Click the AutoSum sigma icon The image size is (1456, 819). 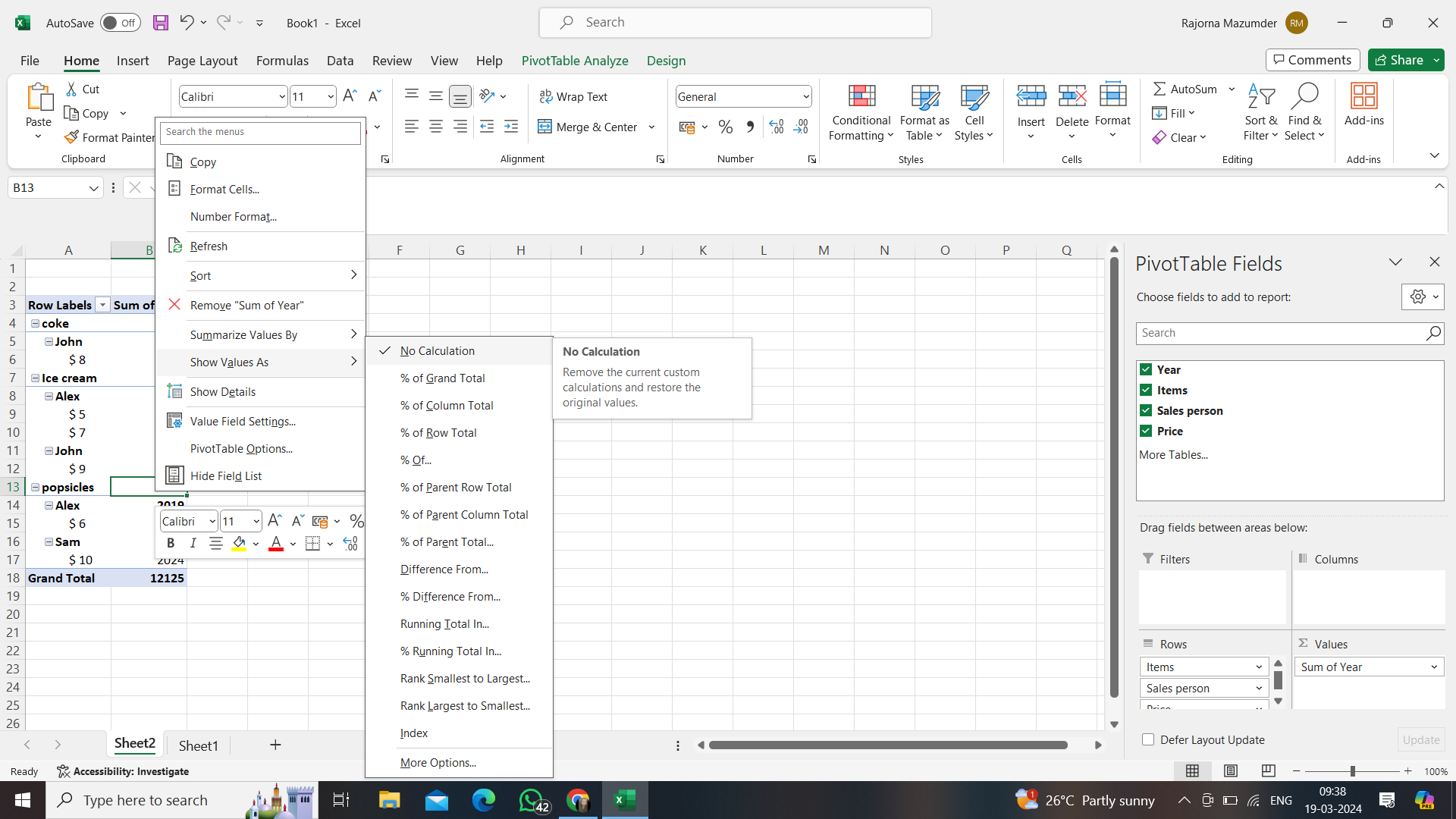[x=1159, y=89]
